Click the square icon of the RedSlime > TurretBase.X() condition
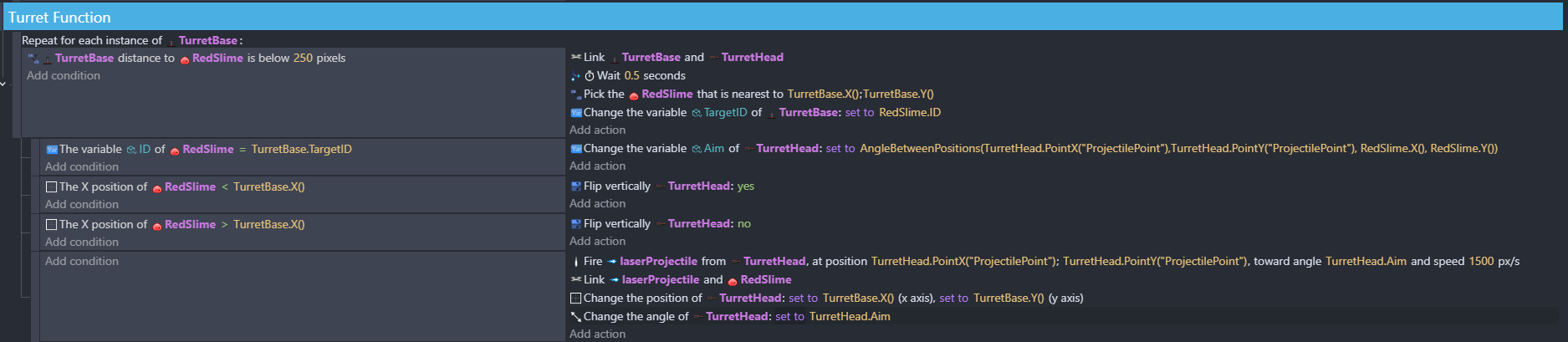Viewport: 1568px width, 342px height. (52, 225)
